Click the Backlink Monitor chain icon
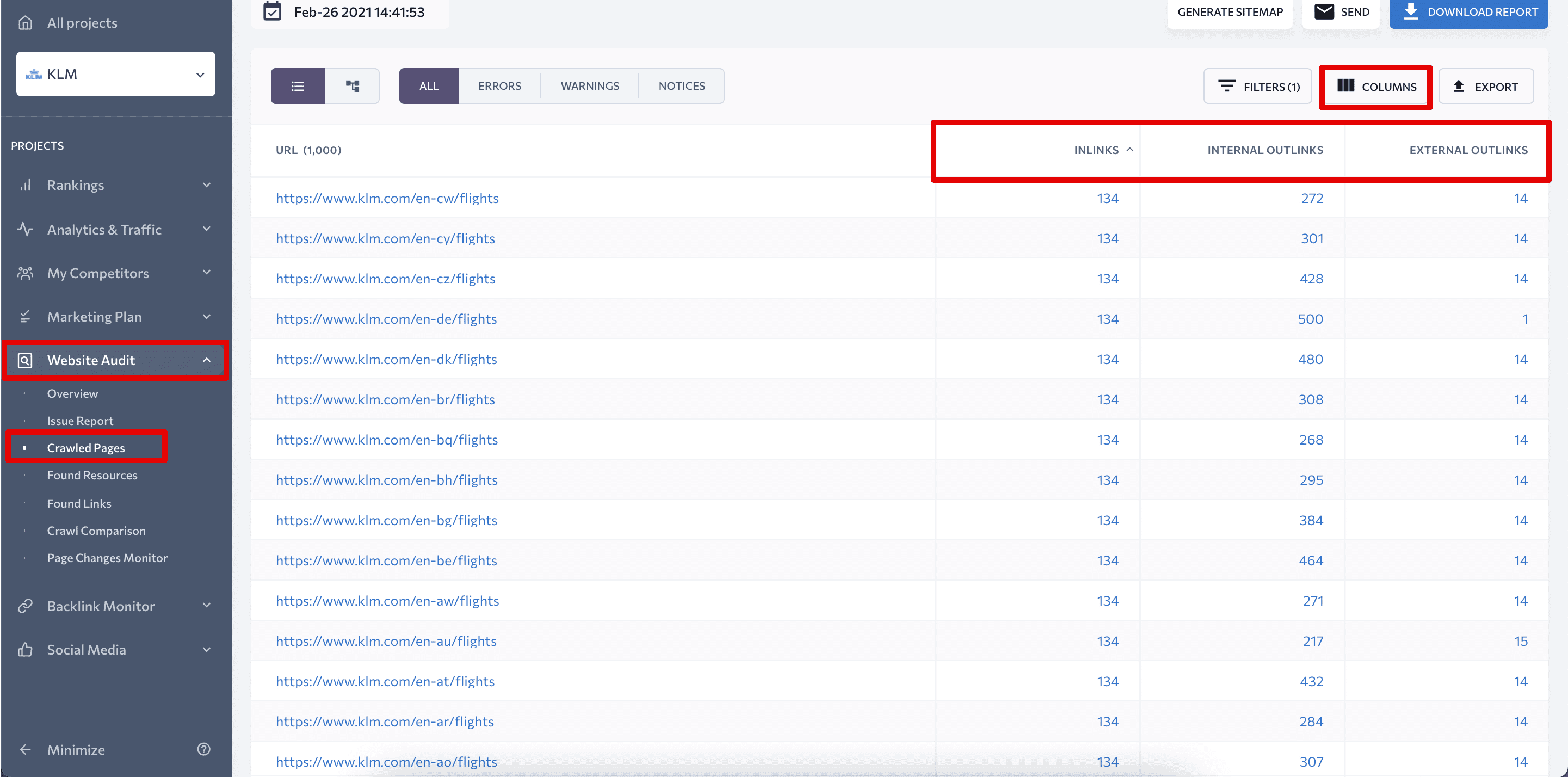1568x777 pixels. pyautogui.click(x=25, y=606)
